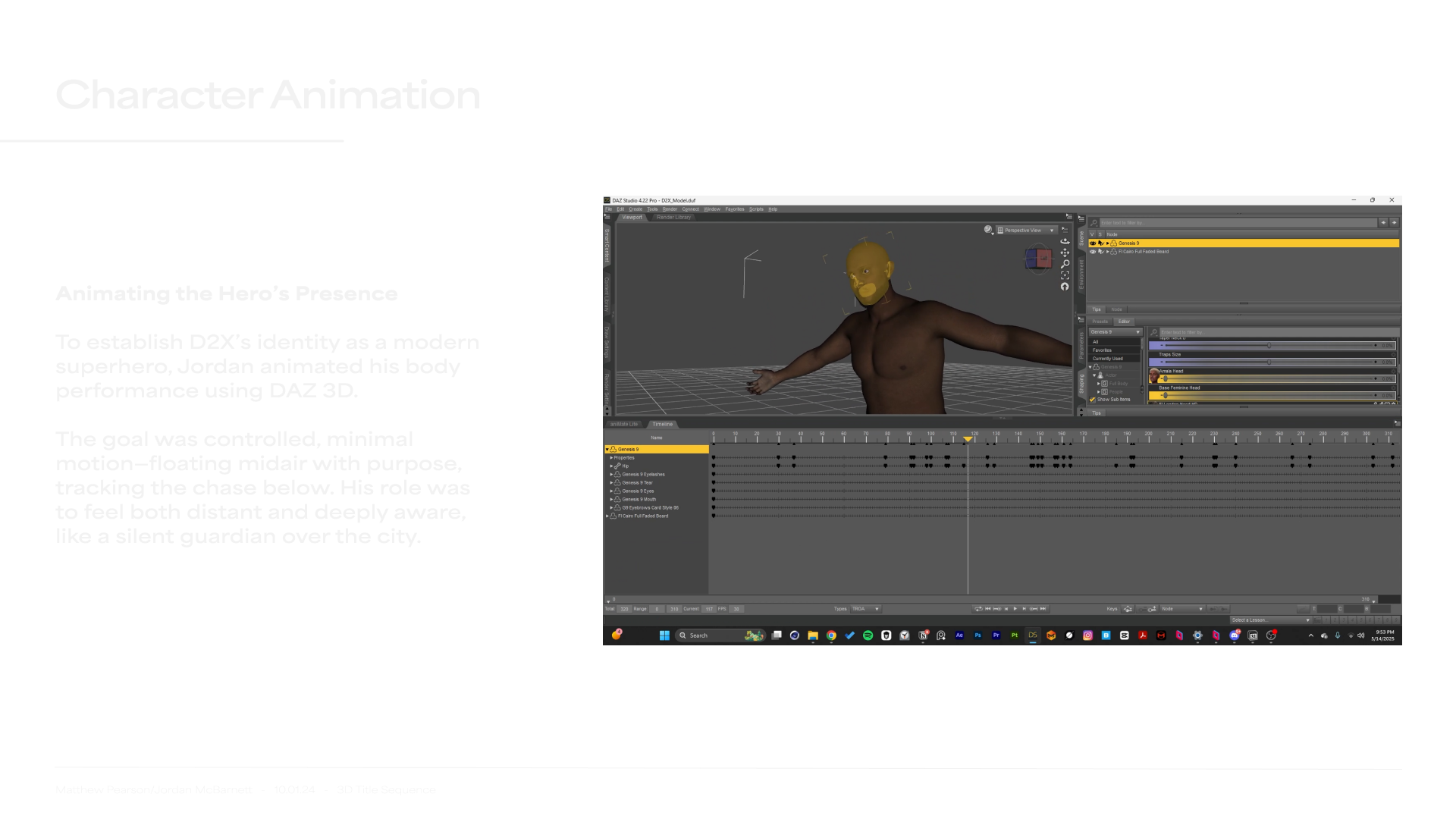Open the draw style sphere icon
This screenshot has height=819, width=1456.
(987, 229)
